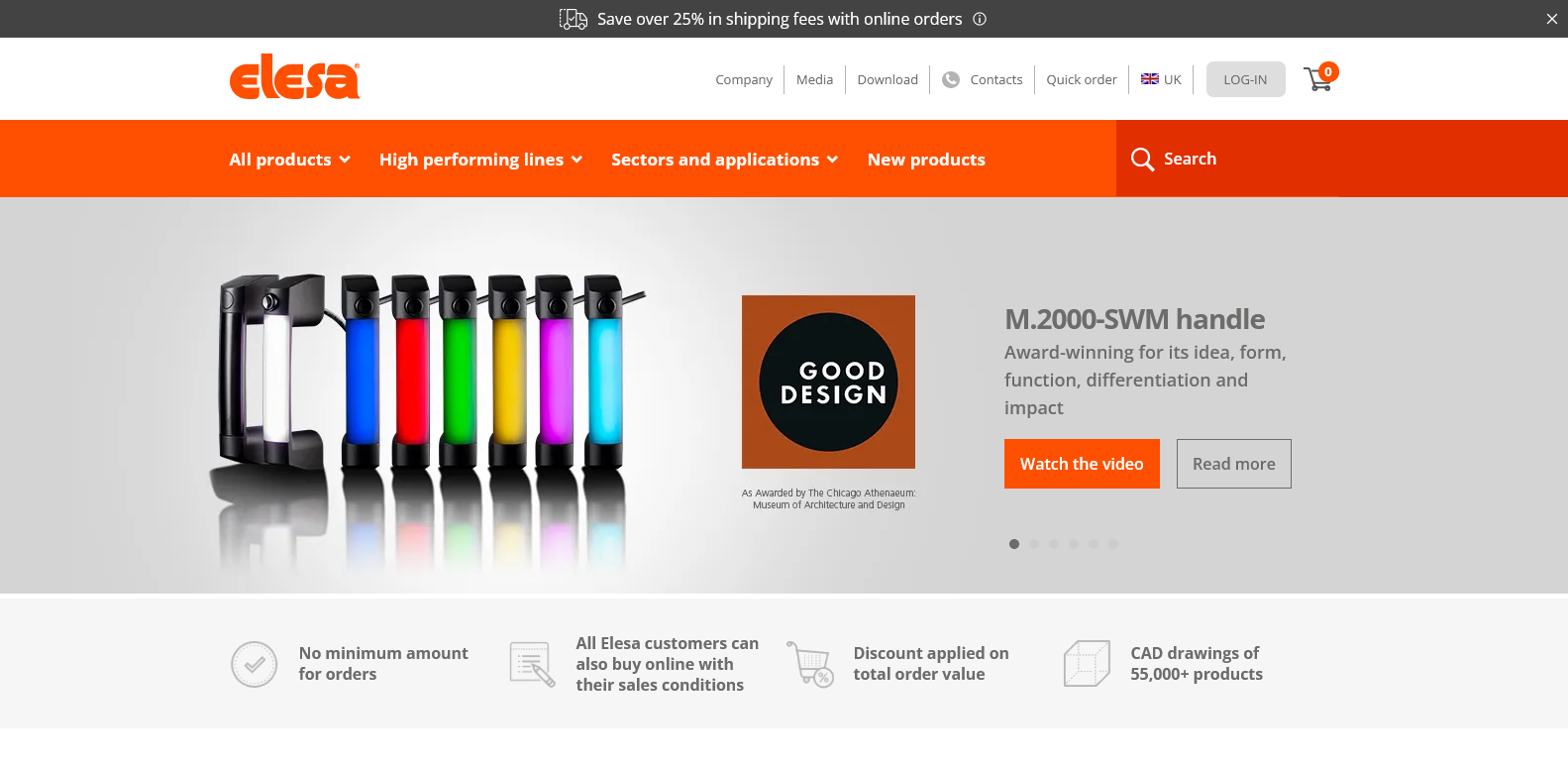Click the UK flag icon
1568x768 pixels.
click(1150, 79)
